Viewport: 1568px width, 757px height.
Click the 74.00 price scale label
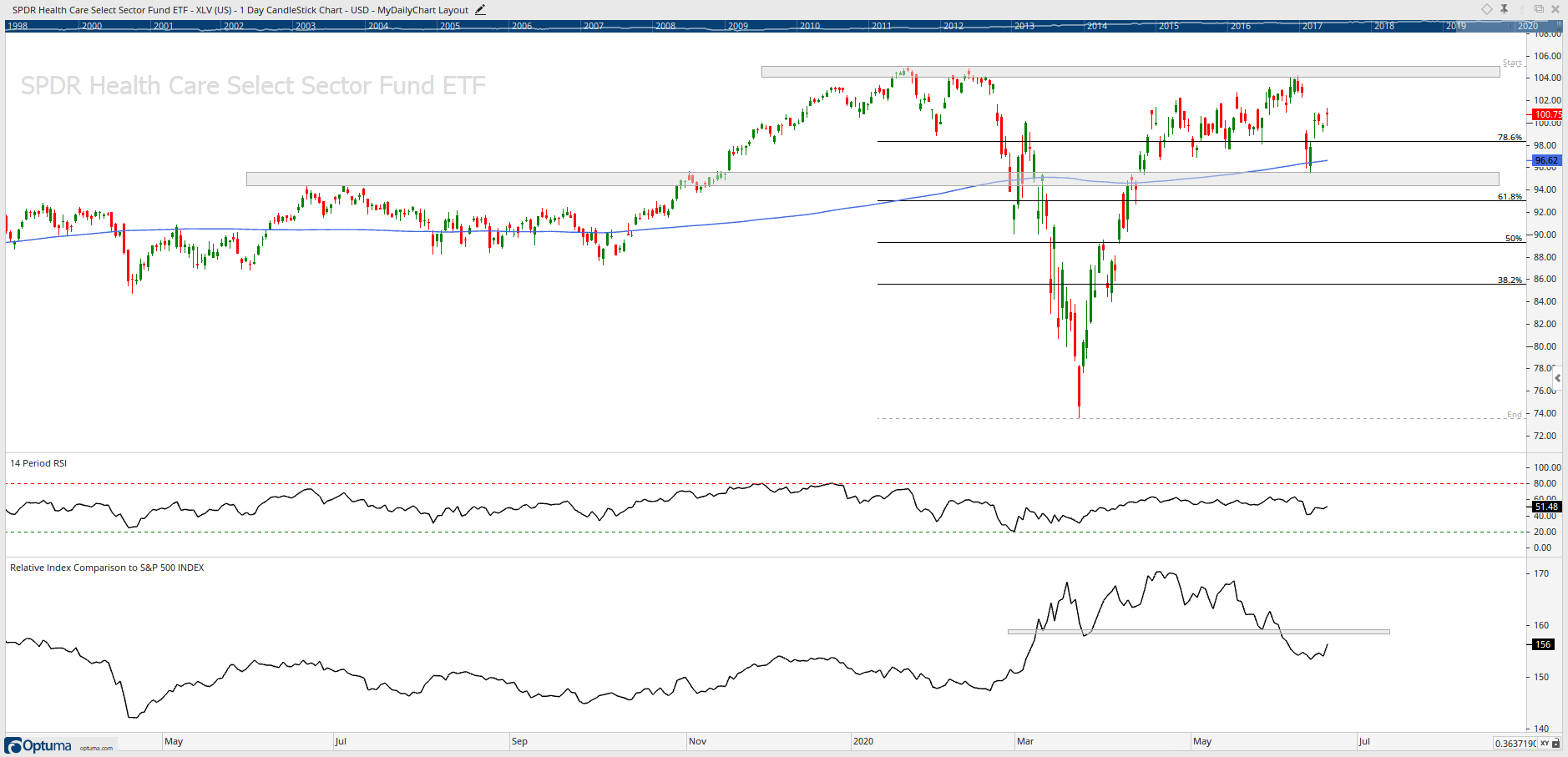coord(1545,413)
